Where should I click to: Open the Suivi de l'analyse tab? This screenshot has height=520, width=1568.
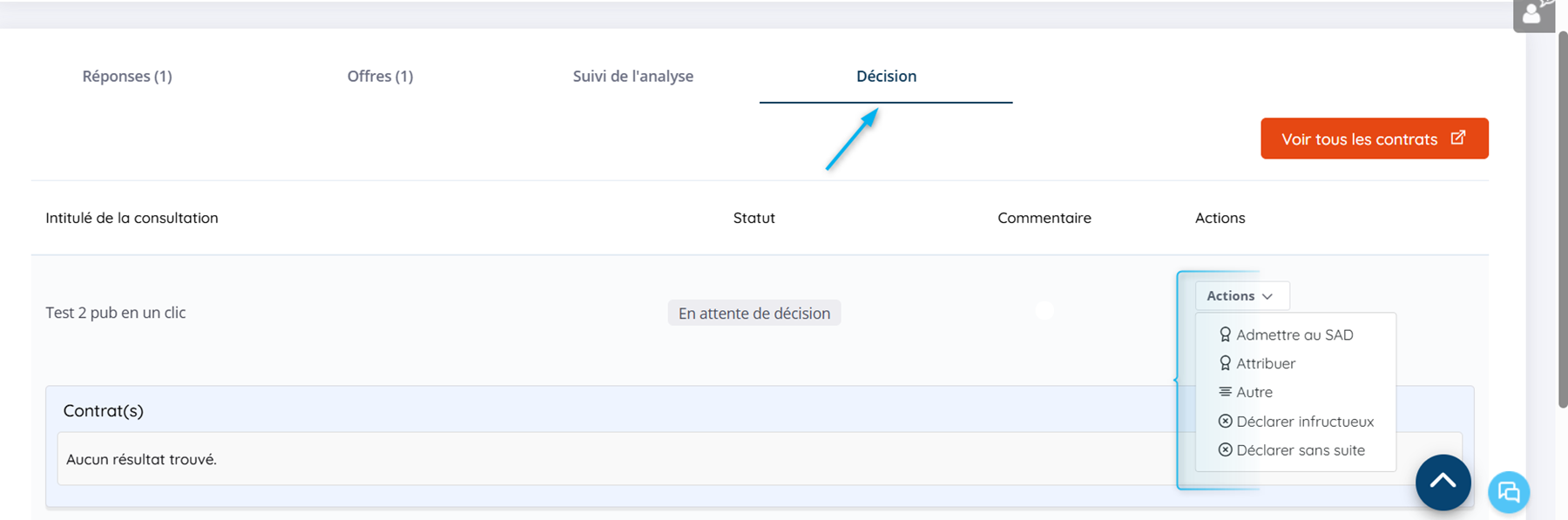(x=633, y=77)
